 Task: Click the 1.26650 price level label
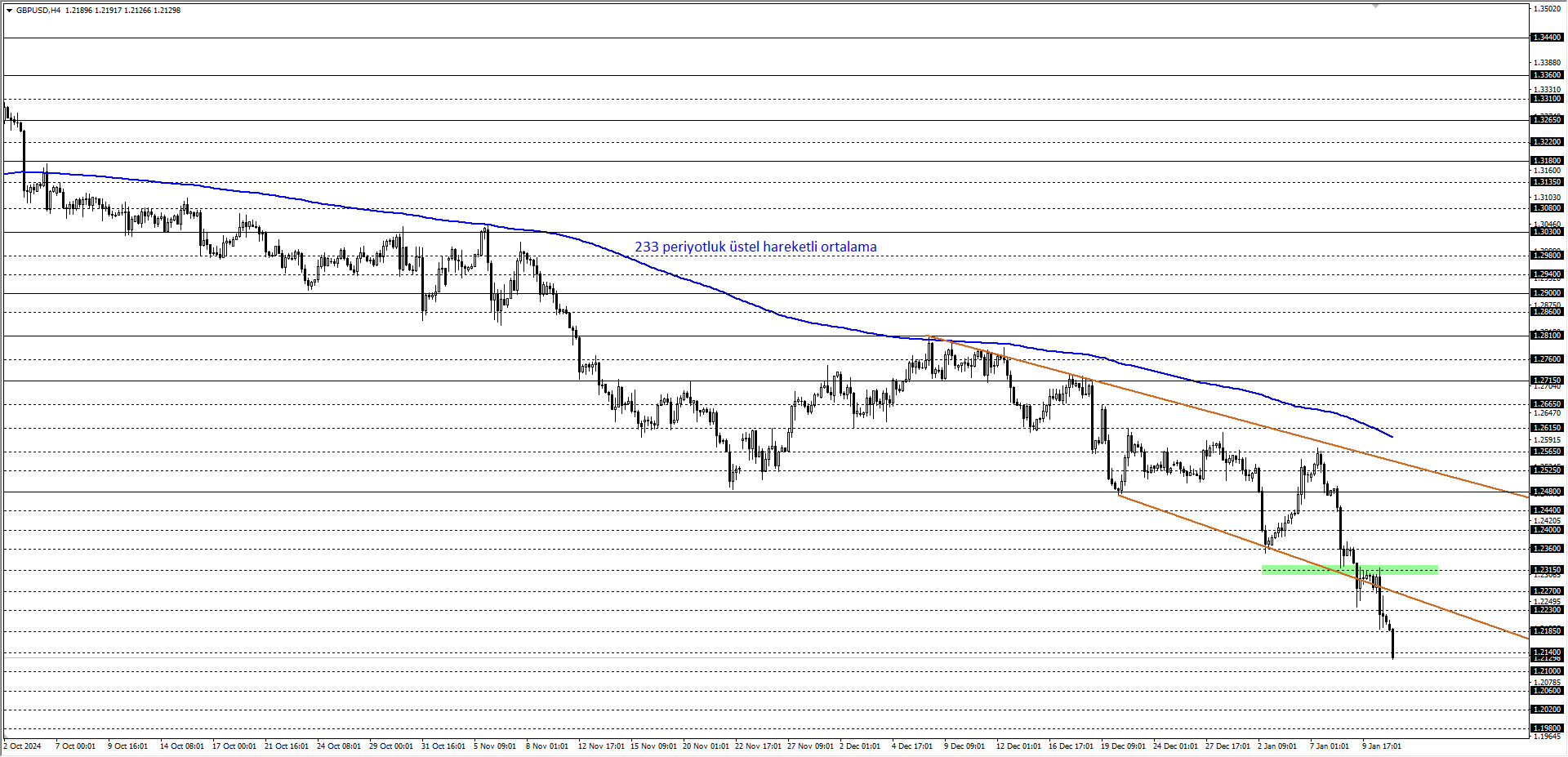[x=1547, y=404]
